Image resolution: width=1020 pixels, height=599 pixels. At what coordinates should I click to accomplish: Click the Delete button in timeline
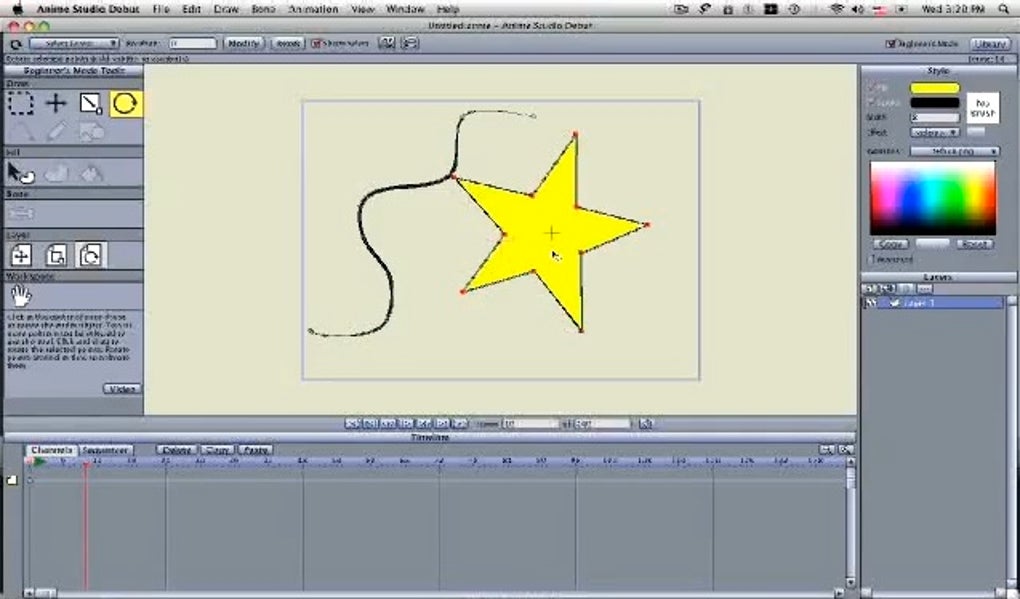[x=176, y=449]
